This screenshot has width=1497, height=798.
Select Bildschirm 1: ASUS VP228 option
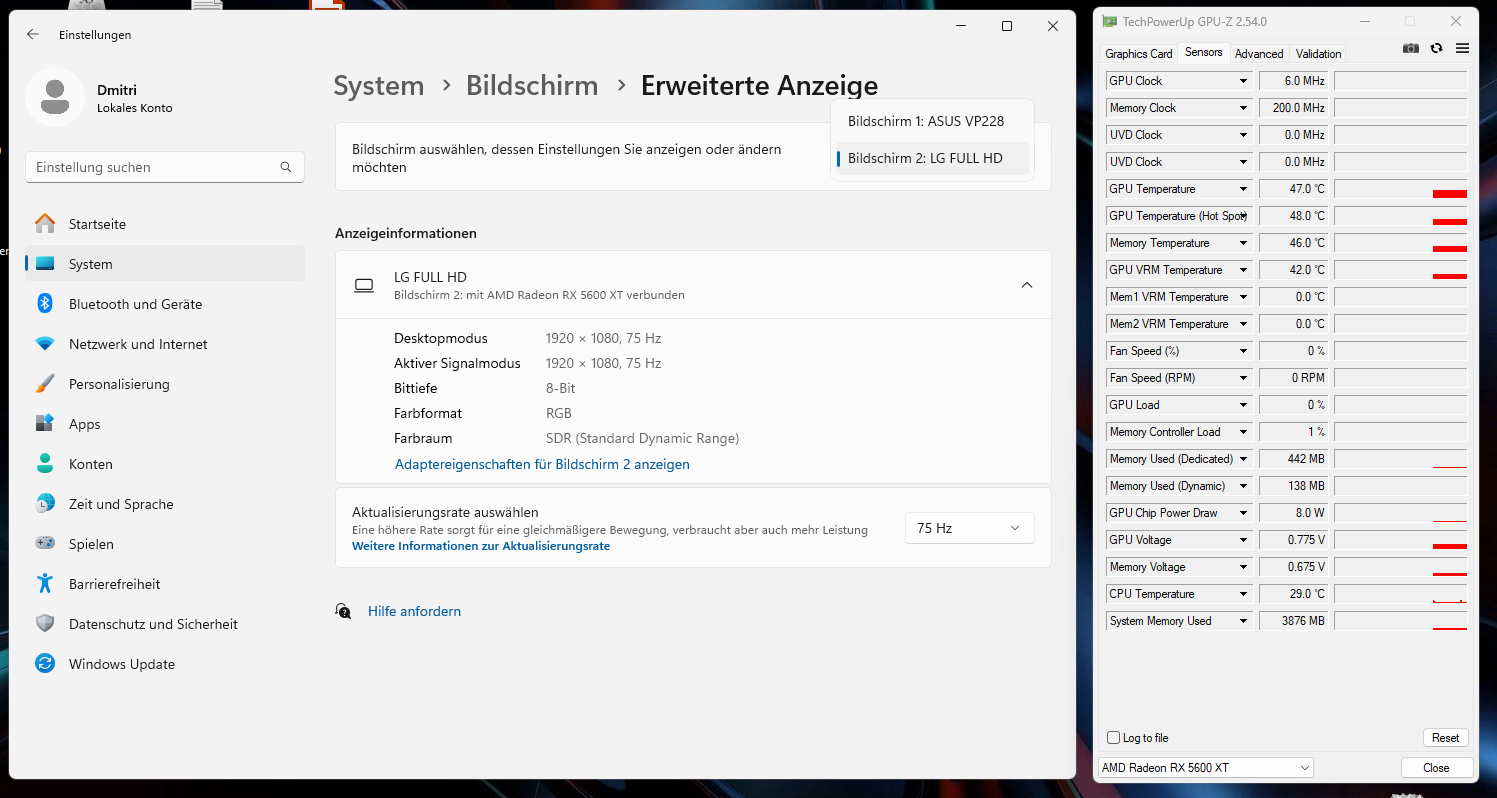coord(932,121)
